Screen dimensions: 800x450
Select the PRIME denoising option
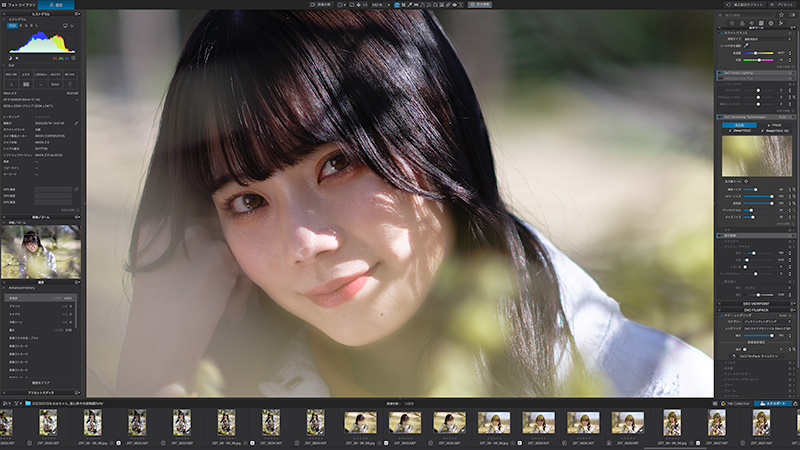(x=775, y=125)
